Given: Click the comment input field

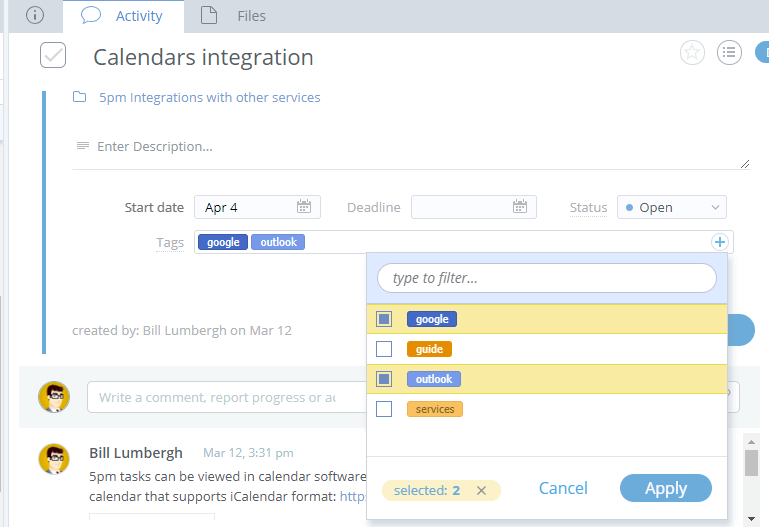Looking at the screenshot, I should (227, 398).
